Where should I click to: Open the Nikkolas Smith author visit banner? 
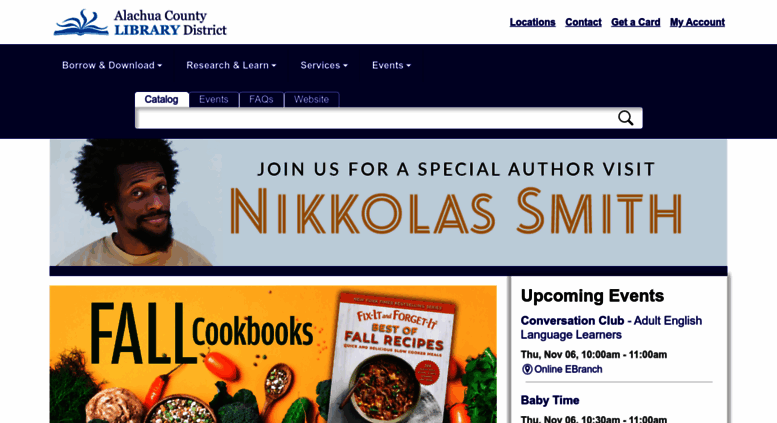point(388,203)
